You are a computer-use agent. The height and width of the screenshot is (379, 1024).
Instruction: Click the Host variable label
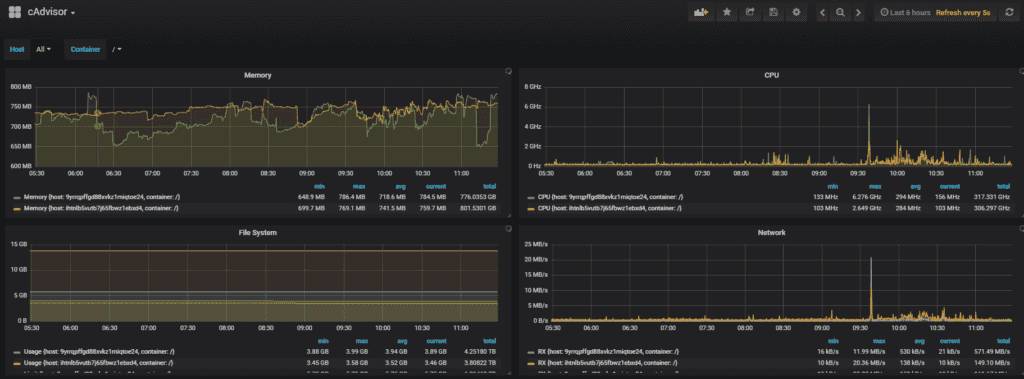(17, 49)
